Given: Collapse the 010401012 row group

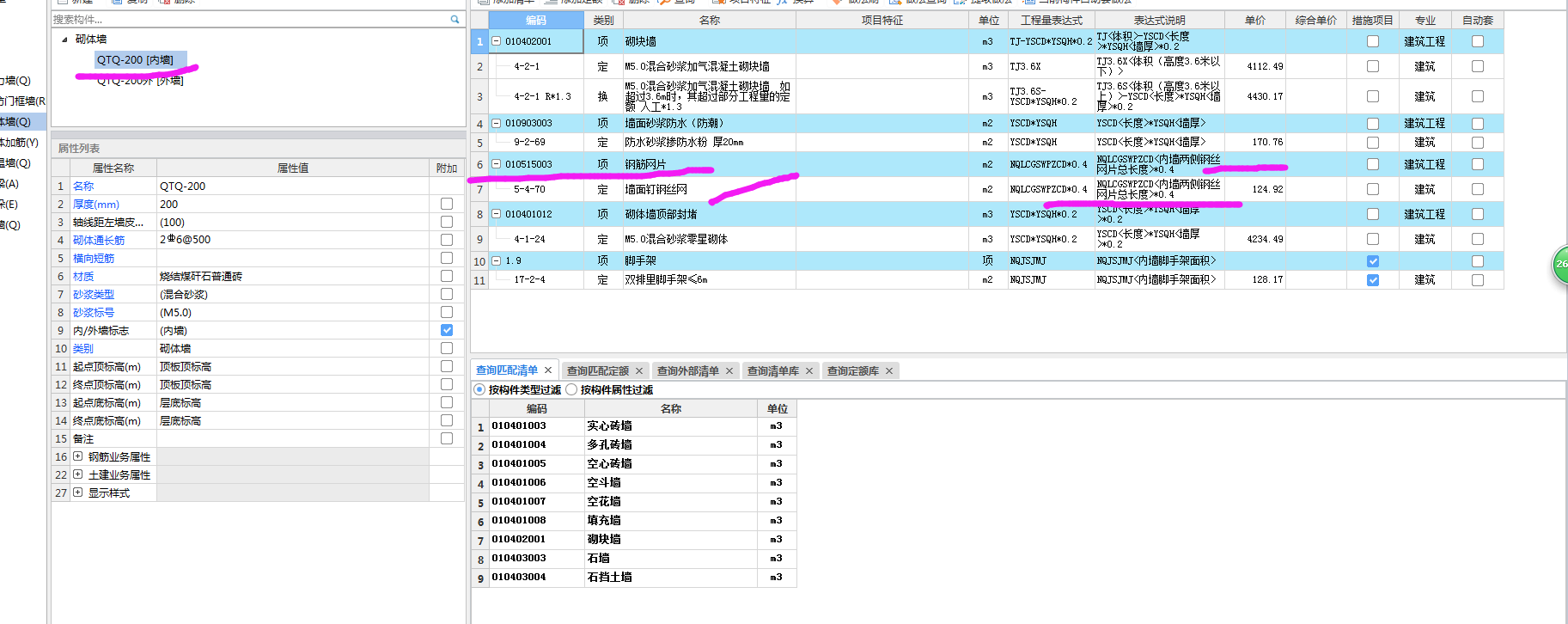Looking at the screenshot, I should (497, 214).
